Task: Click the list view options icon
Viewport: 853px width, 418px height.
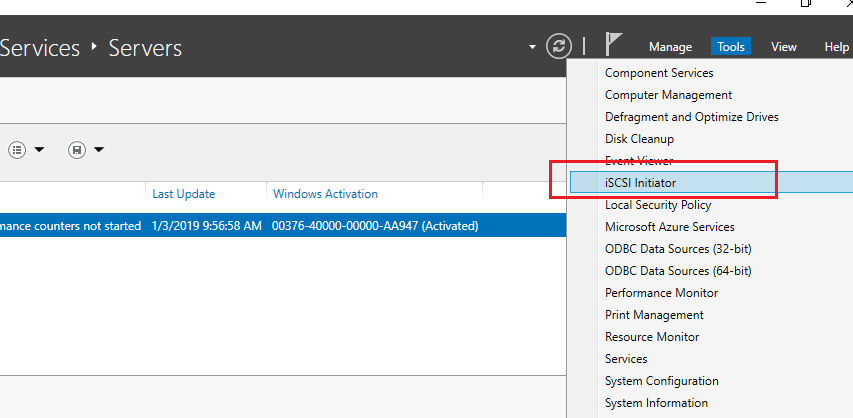Action: point(17,150)
